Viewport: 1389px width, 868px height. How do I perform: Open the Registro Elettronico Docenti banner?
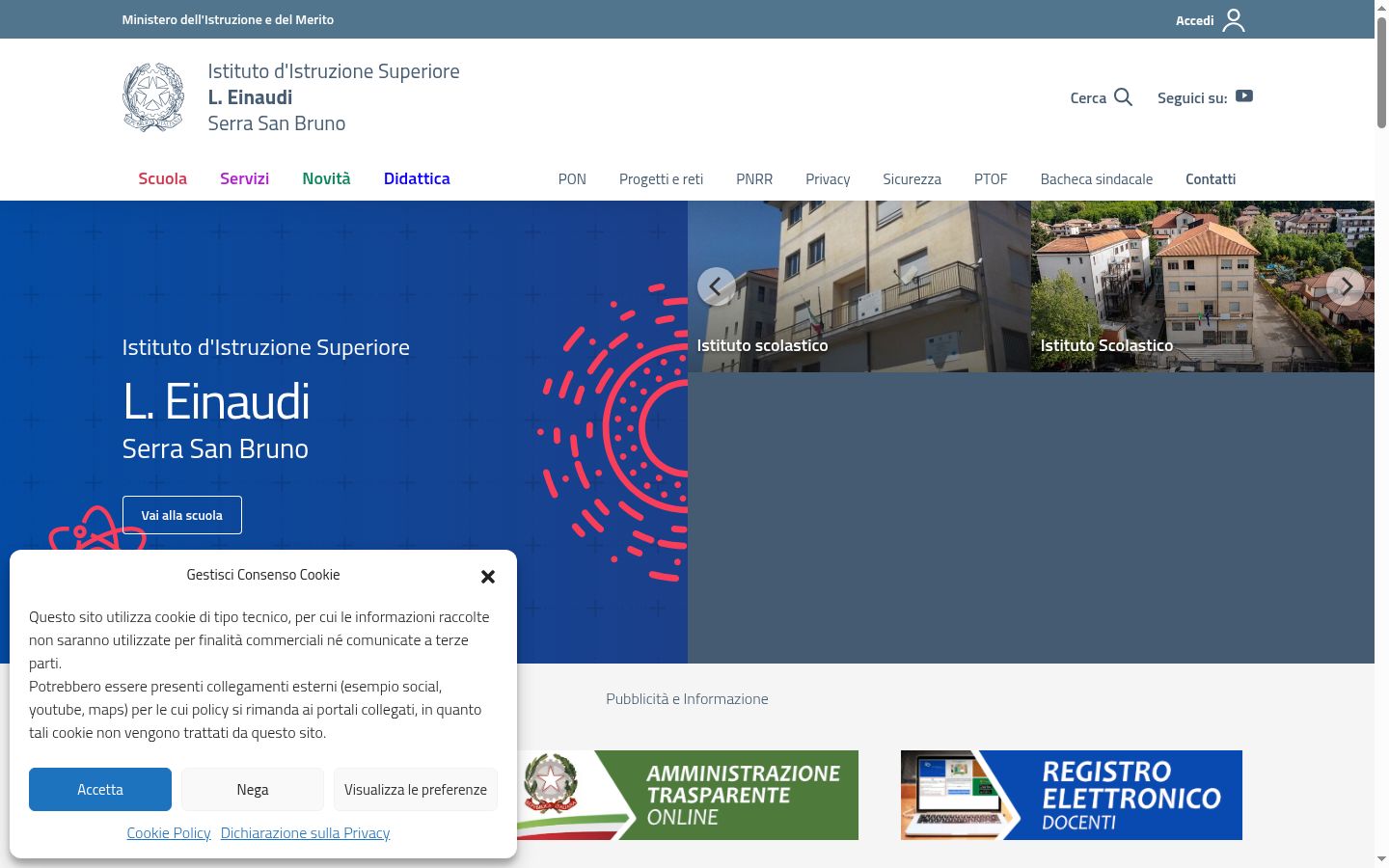tap(1072, 795)
